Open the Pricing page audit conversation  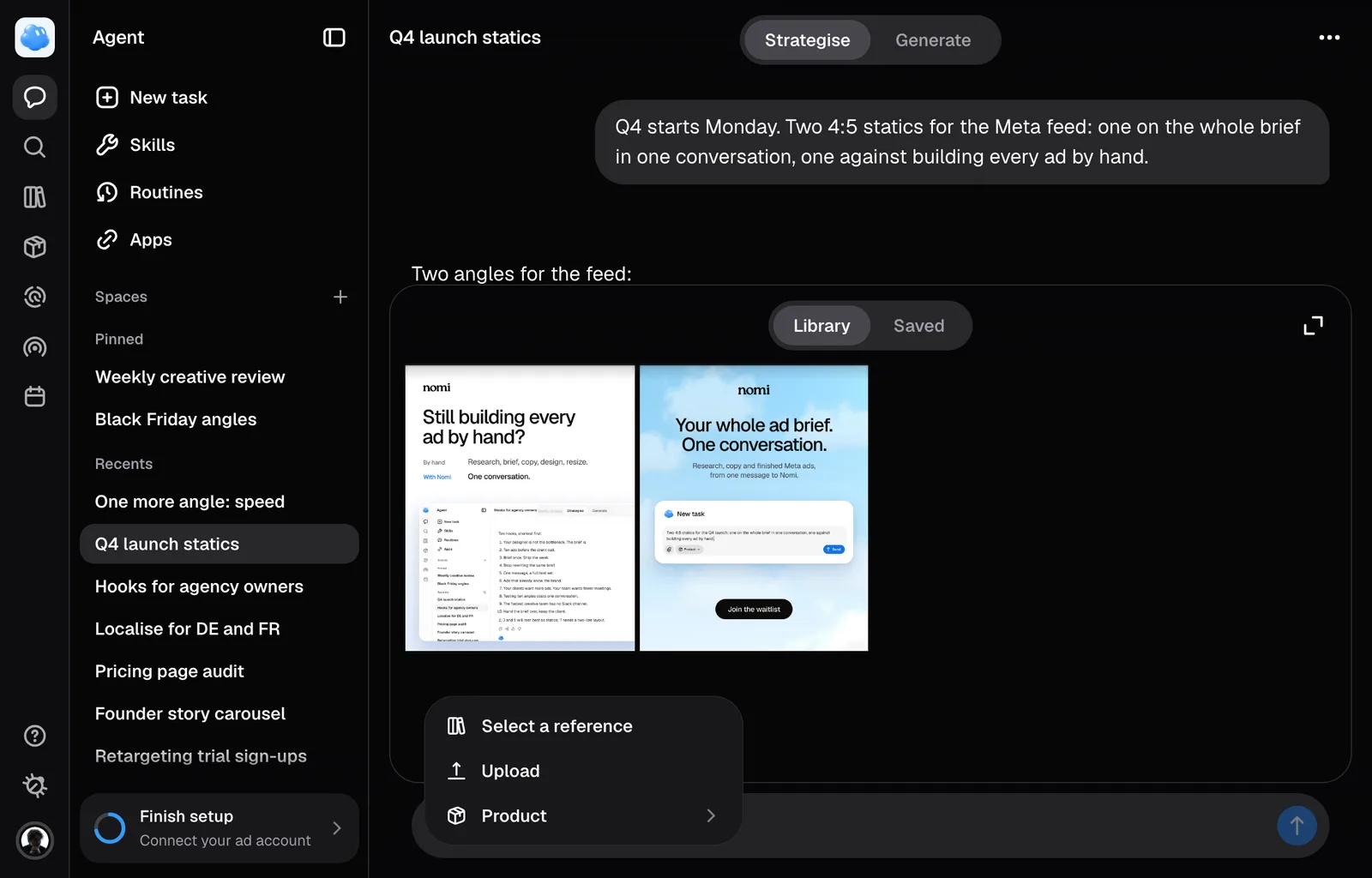pyautogui.click(x=220, y=671)
